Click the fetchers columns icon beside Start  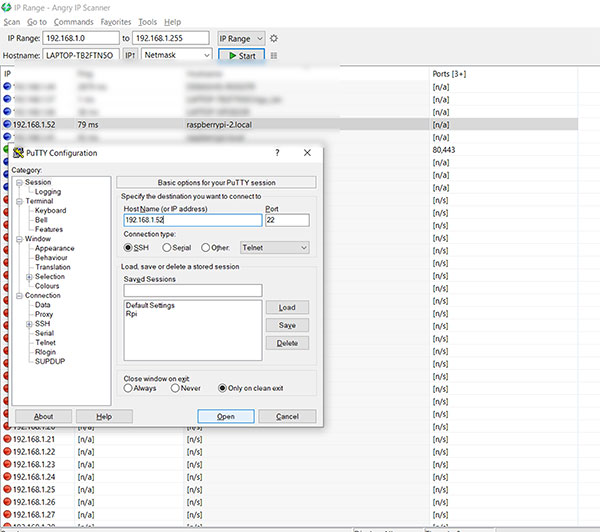pyautogui.click(x=274, y=56)
